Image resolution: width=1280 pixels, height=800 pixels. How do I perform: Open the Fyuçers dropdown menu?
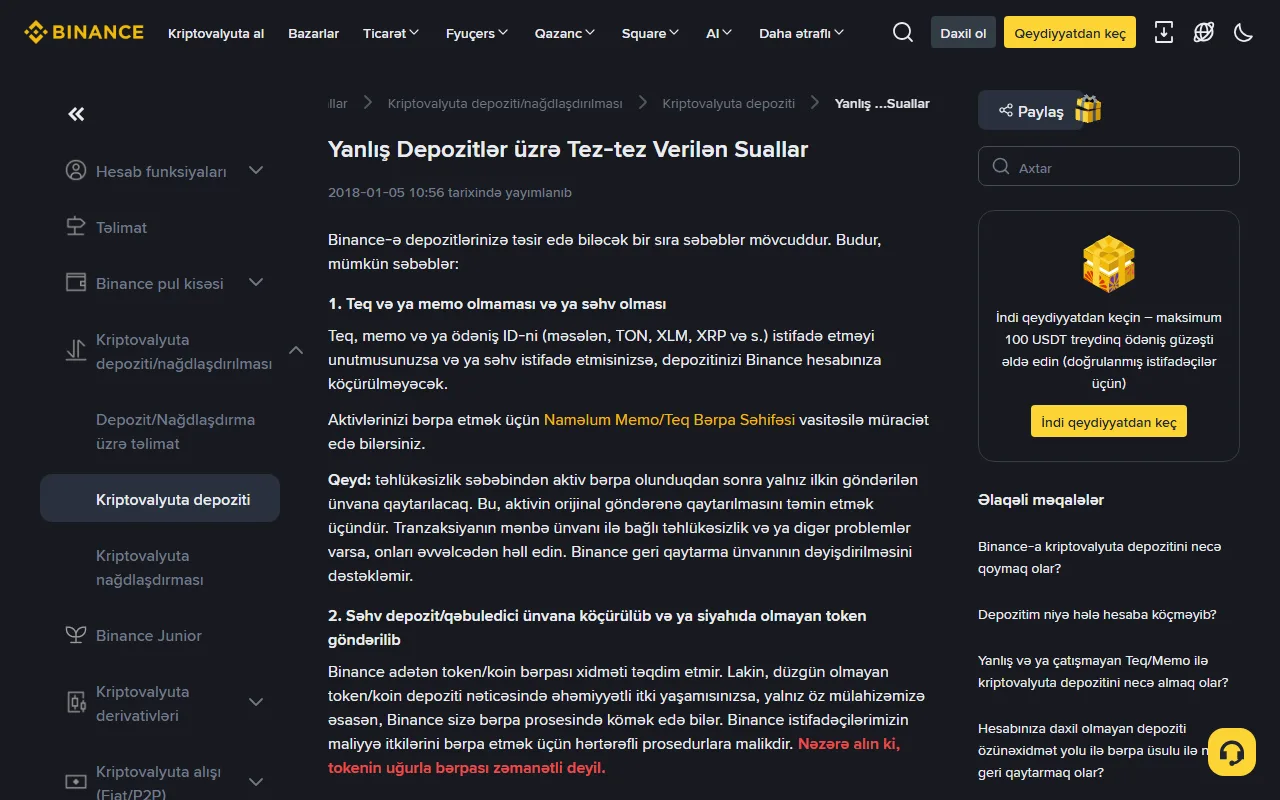point(477,33)
